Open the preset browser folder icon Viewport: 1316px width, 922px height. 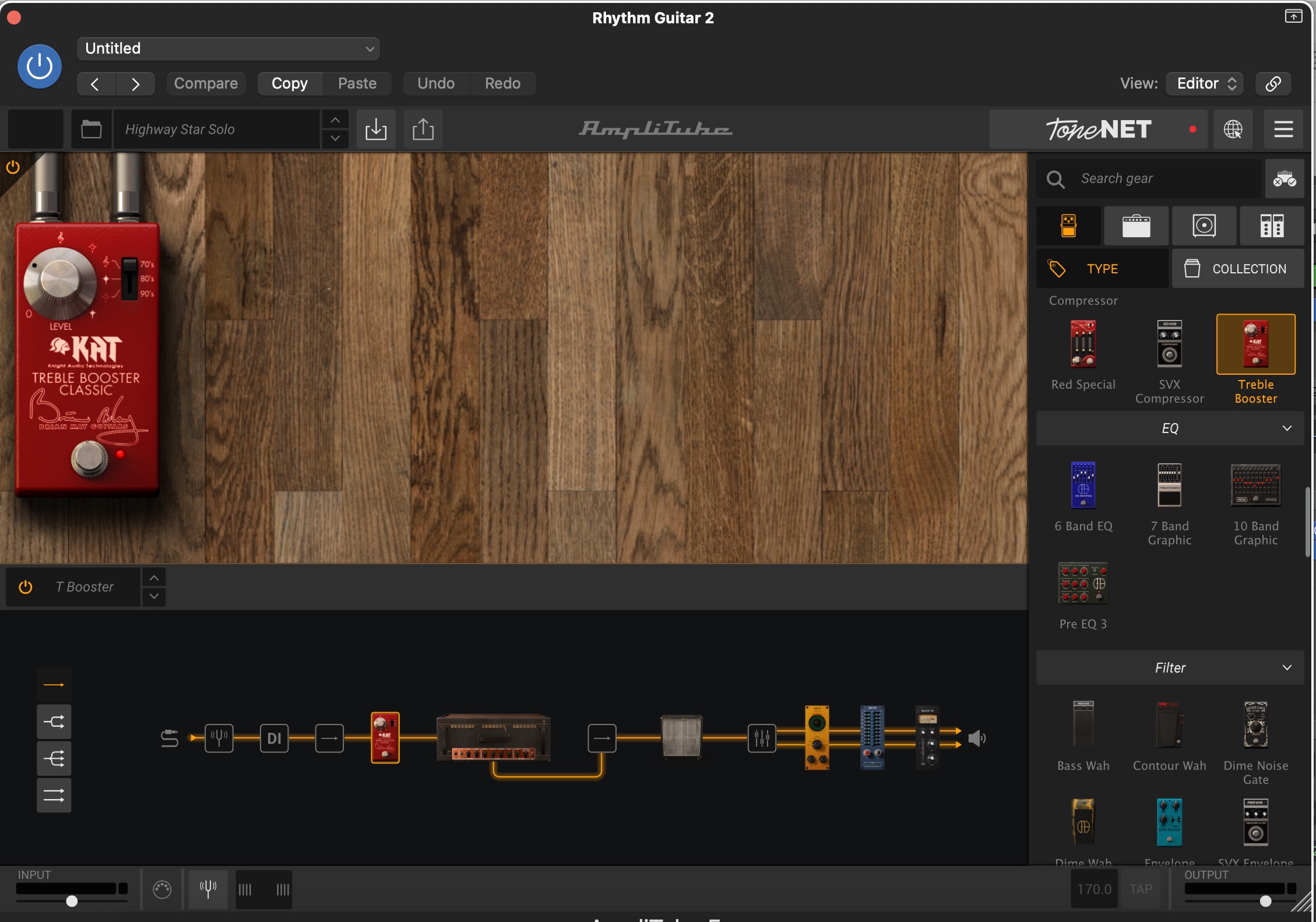(92, 129)
